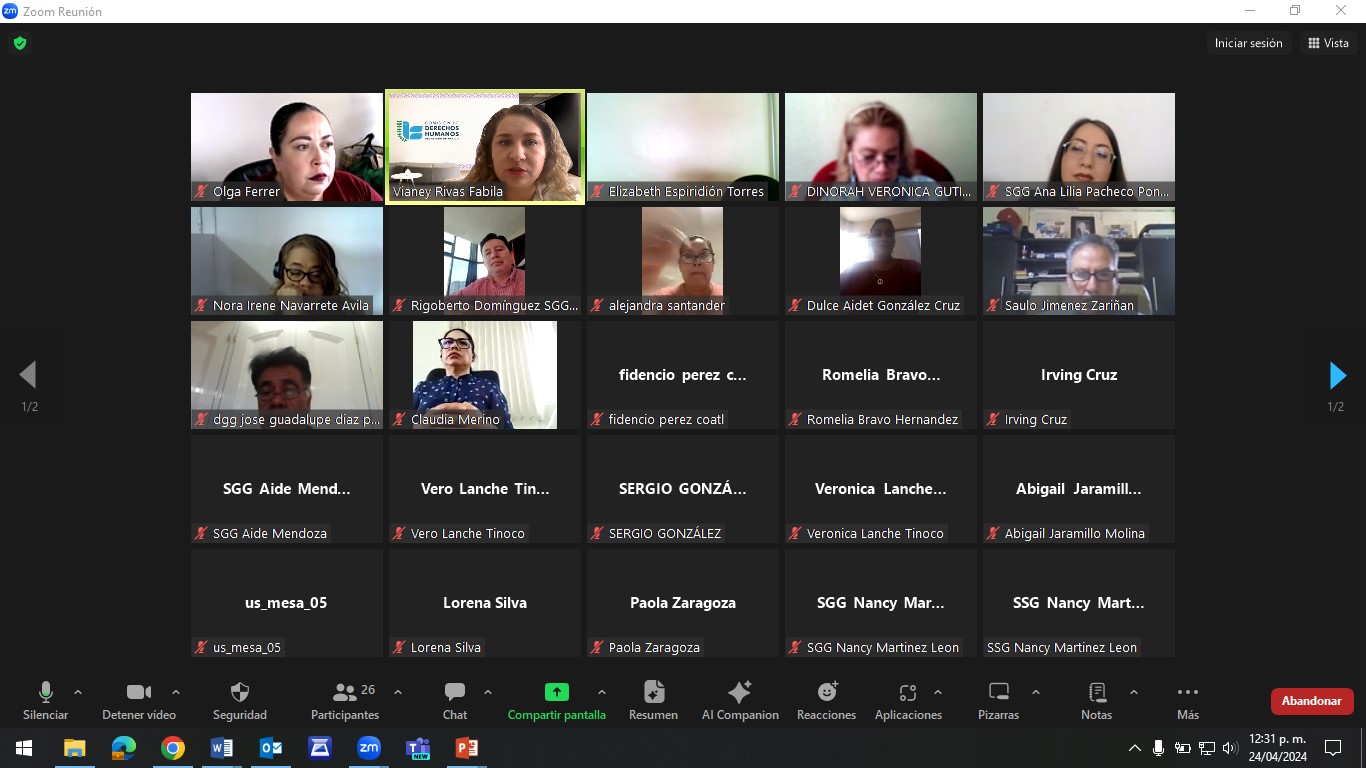
Task: Stop camera with Detener vídeo
Action: click(139, 693)
